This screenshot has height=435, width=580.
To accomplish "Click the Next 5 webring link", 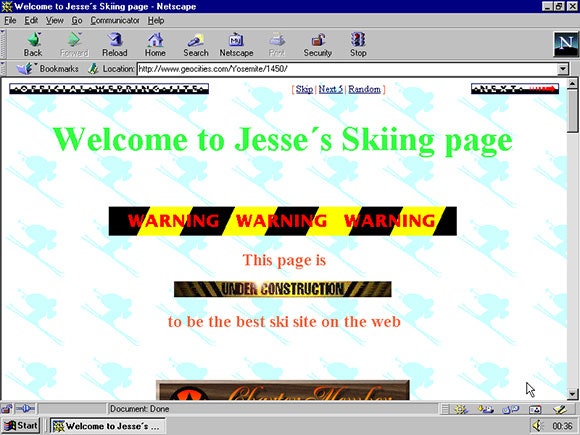I will pos(331,89).
